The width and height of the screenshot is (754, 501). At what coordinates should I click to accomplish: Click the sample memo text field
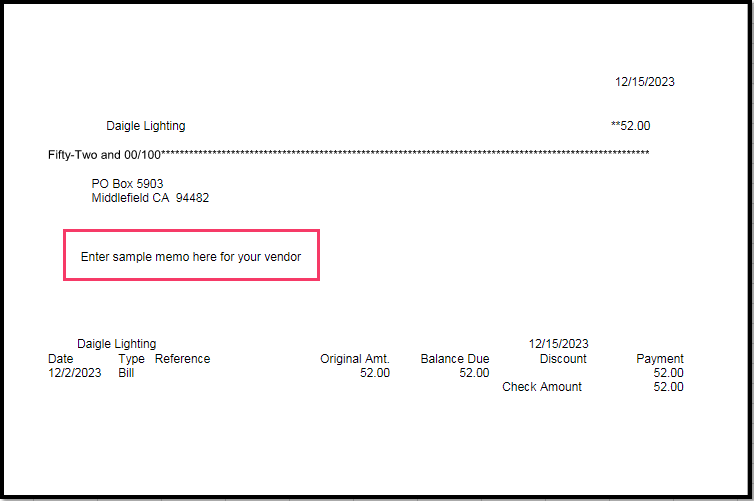(191, 257)
